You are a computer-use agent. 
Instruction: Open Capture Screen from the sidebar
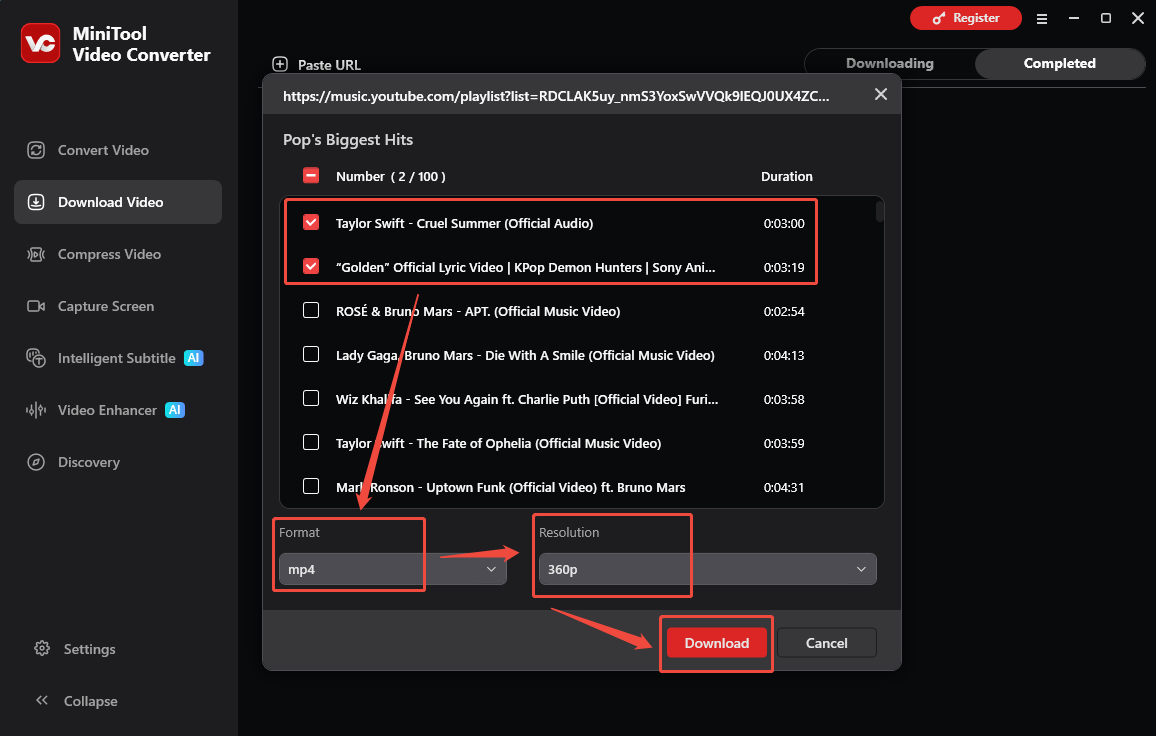tap(118, 306)
